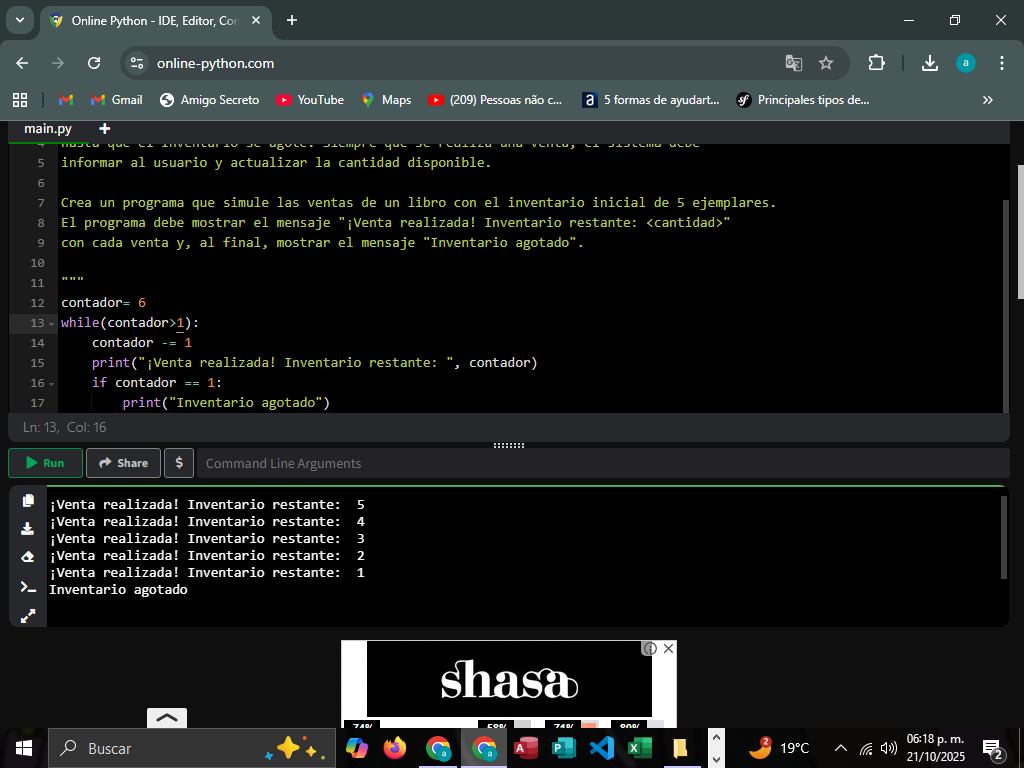This screenshot has height=768, width=1024.
Task: Collapse the if block on line 16
Action: pyautogui.click(x=51, y=384)
